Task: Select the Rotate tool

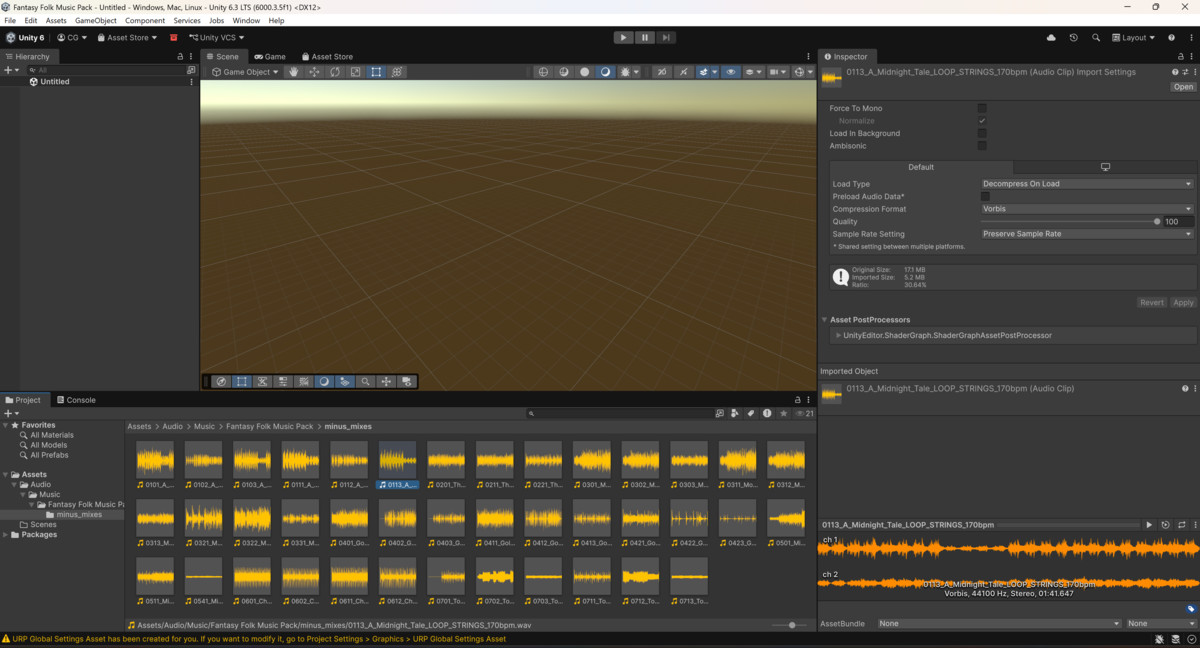Action: click(335, 72)
